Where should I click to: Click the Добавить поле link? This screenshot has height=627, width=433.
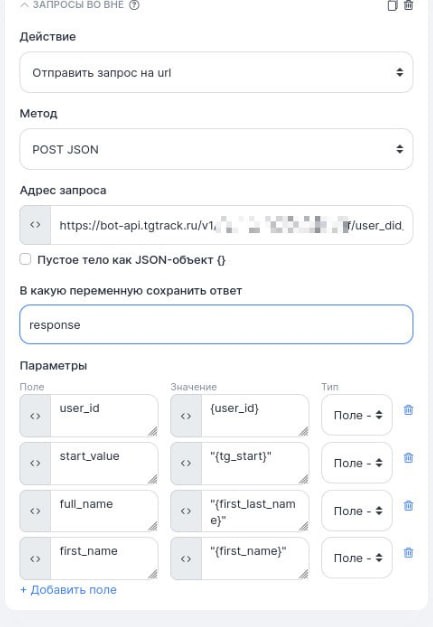click(x=68, y=590)
